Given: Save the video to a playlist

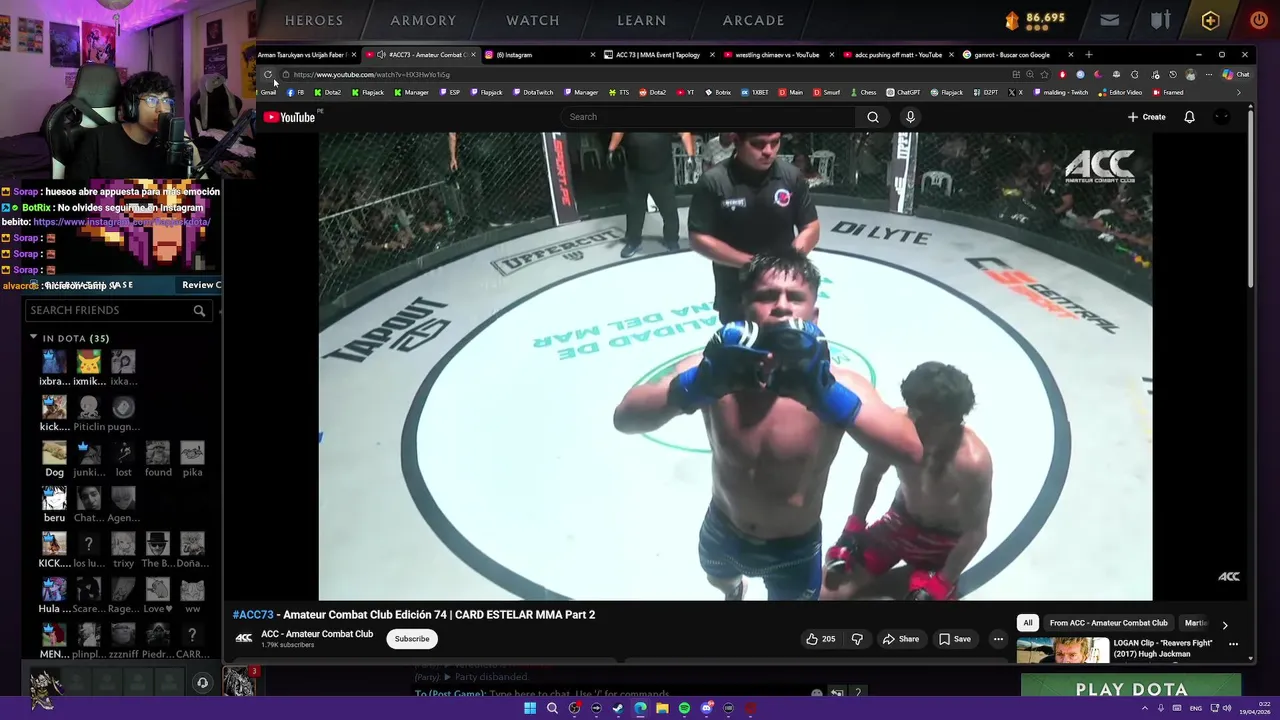Looking at the screenshot, I should [954, 639].
